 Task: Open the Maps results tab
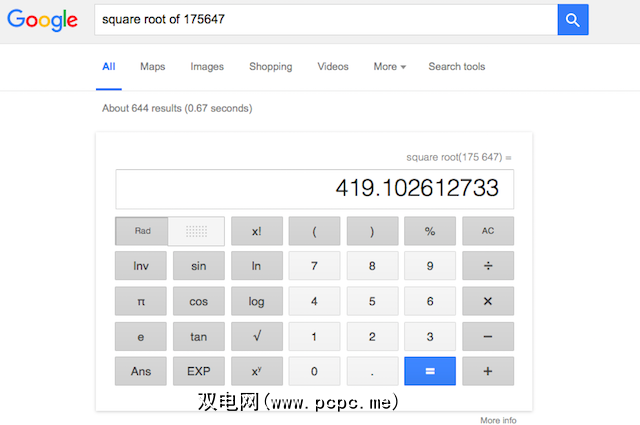point(152,67)
